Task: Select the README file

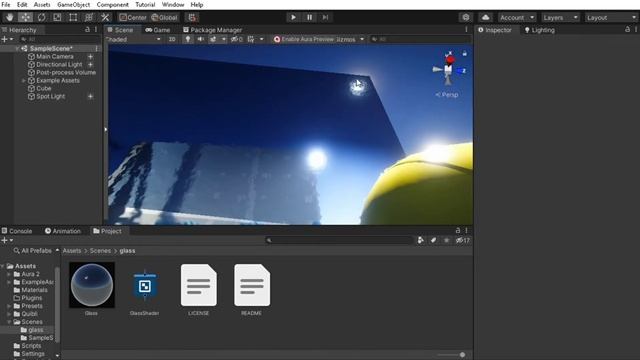Action: pyautogui.click(x=252, y=285)
